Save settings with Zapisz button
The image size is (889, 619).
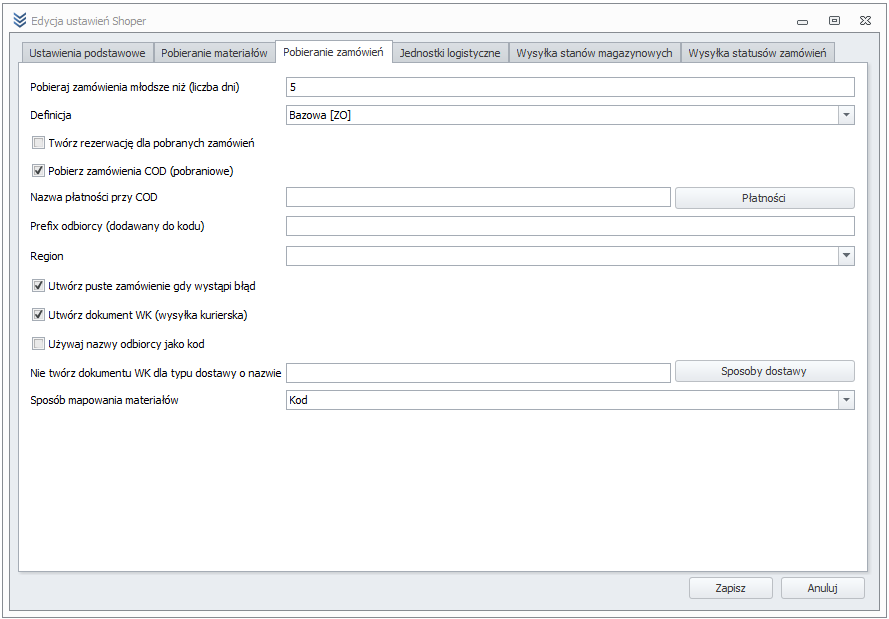pyautogui.click(x=731, y=588)
